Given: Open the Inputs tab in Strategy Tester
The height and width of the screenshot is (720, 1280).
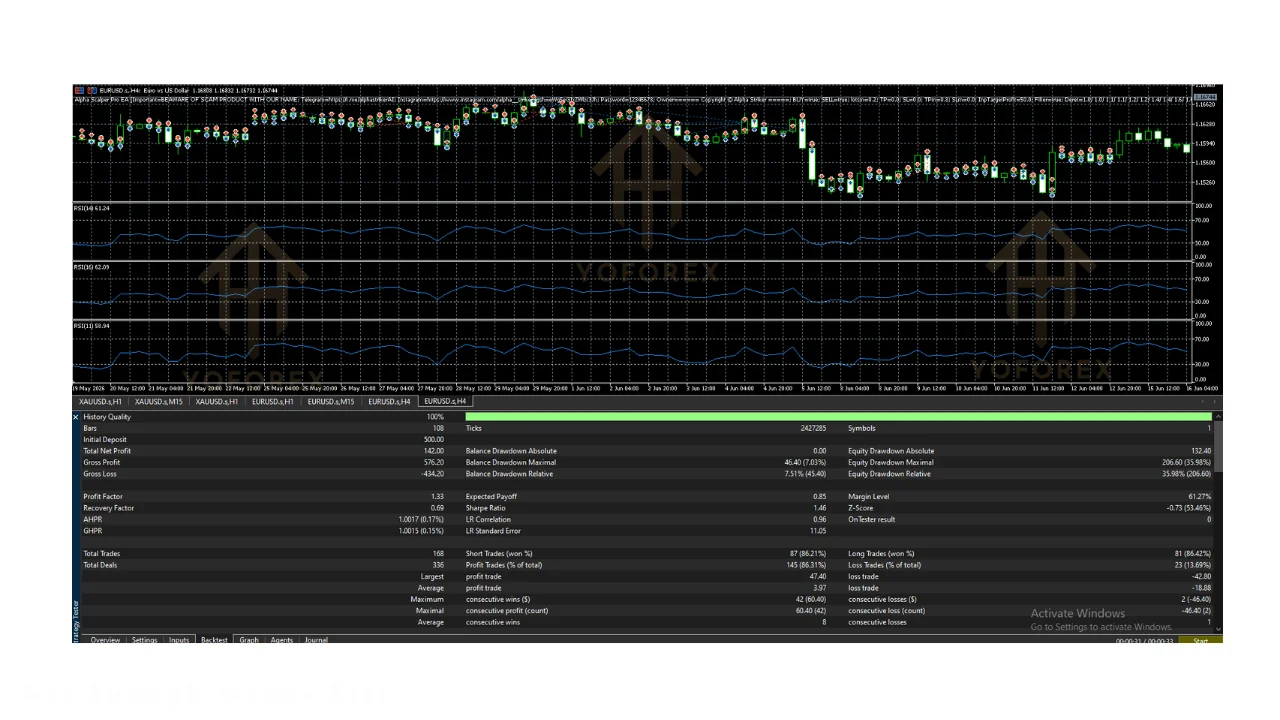Looking at the screenshot, I should (x=179, y=640).
